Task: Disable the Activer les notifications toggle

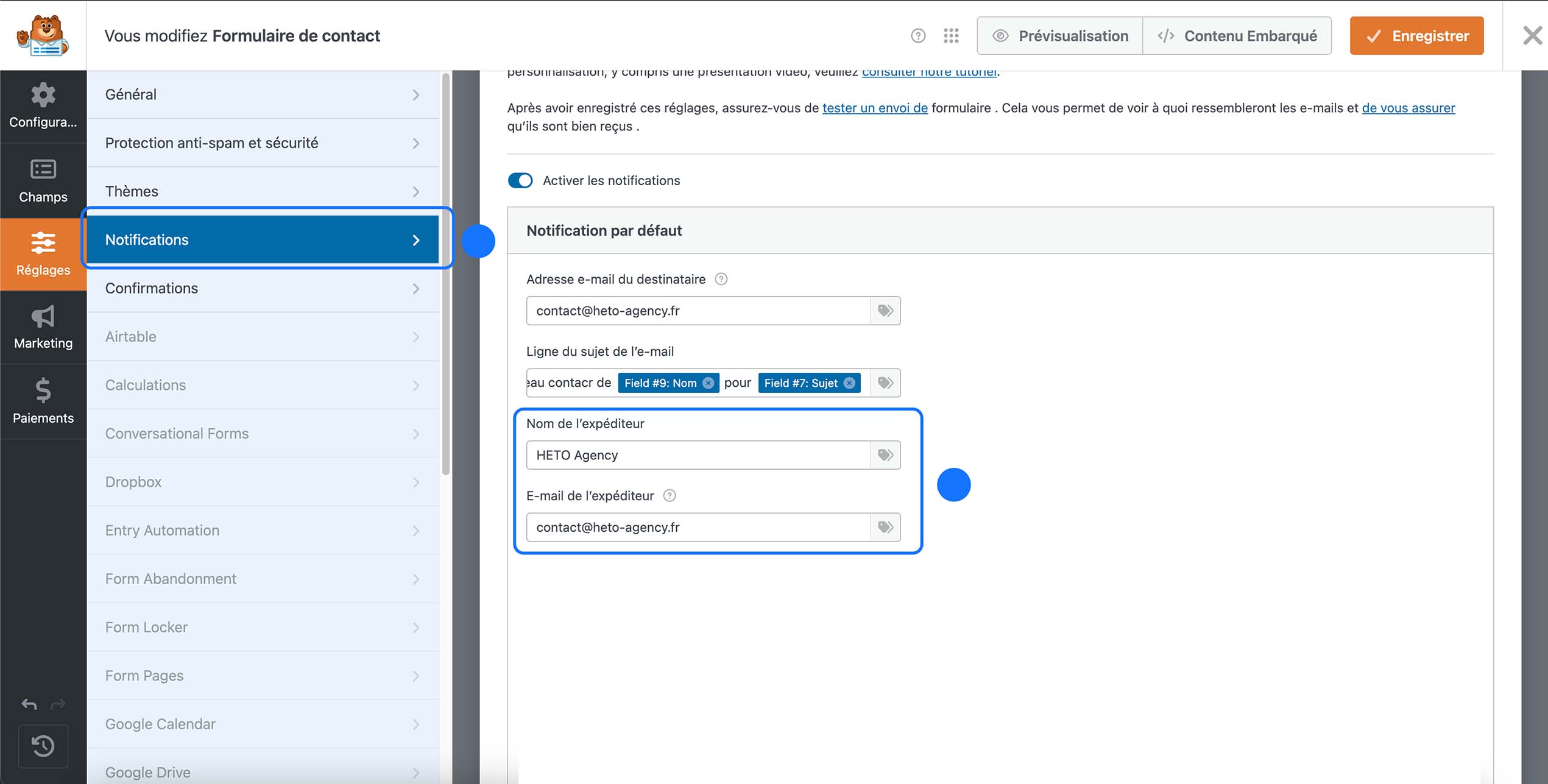Action: click(520, 180)
